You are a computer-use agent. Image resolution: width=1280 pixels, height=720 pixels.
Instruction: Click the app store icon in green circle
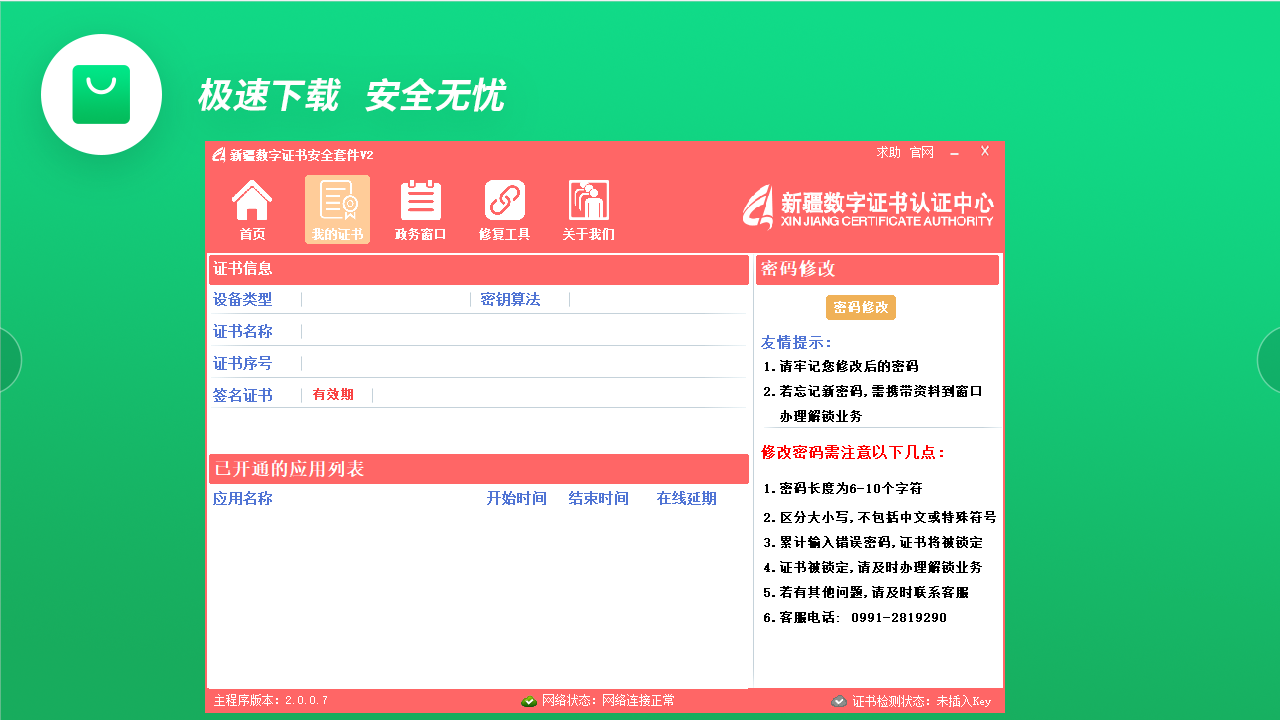[x=101, y=94]
